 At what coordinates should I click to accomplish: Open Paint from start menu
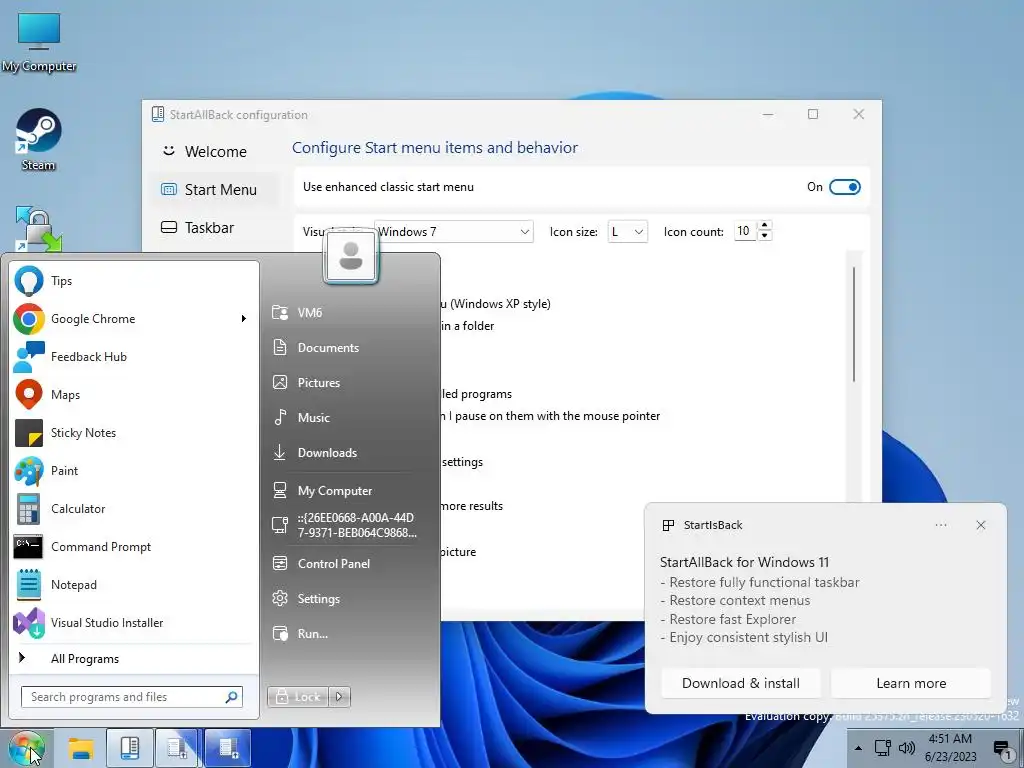[133, 470]
